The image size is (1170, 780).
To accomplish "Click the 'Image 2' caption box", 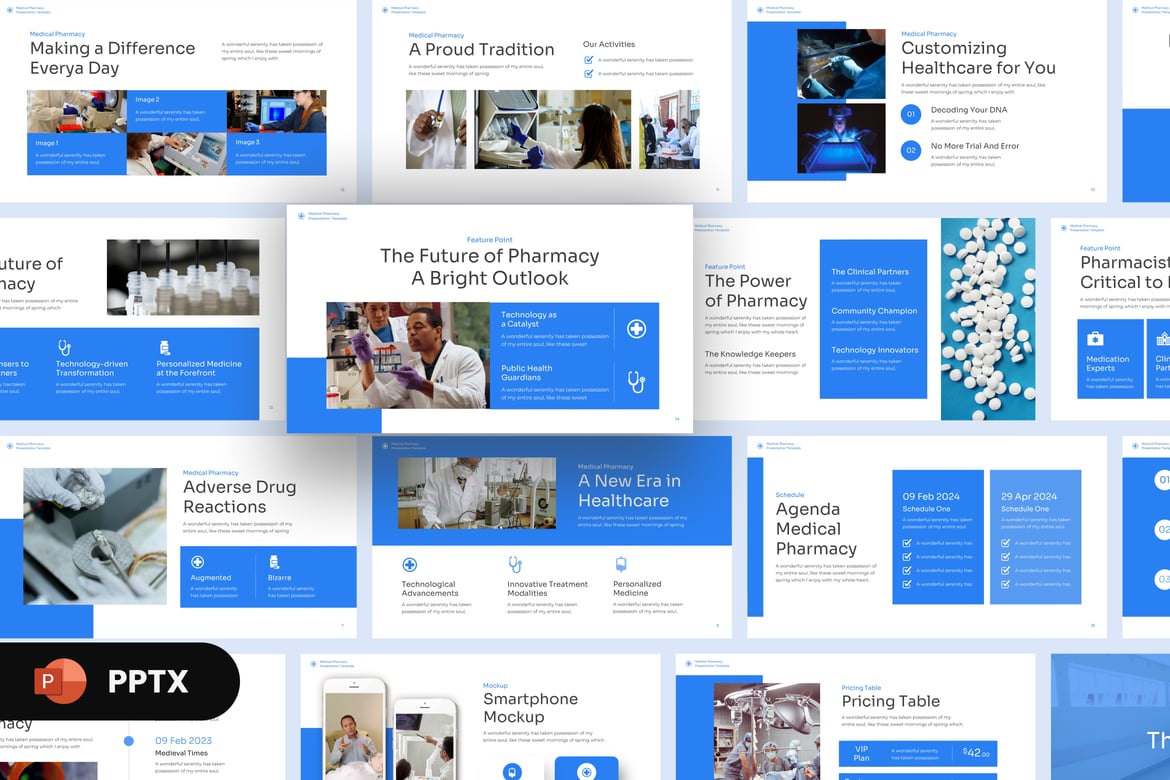I will click(176, 111).
